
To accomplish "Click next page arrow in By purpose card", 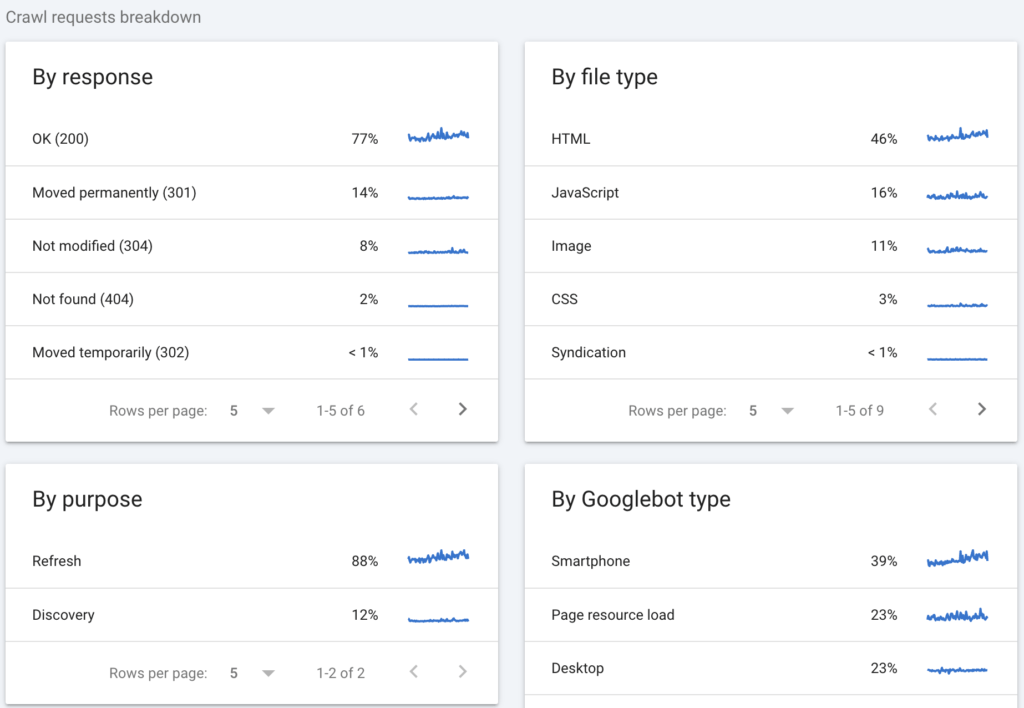I will [462, 672].
